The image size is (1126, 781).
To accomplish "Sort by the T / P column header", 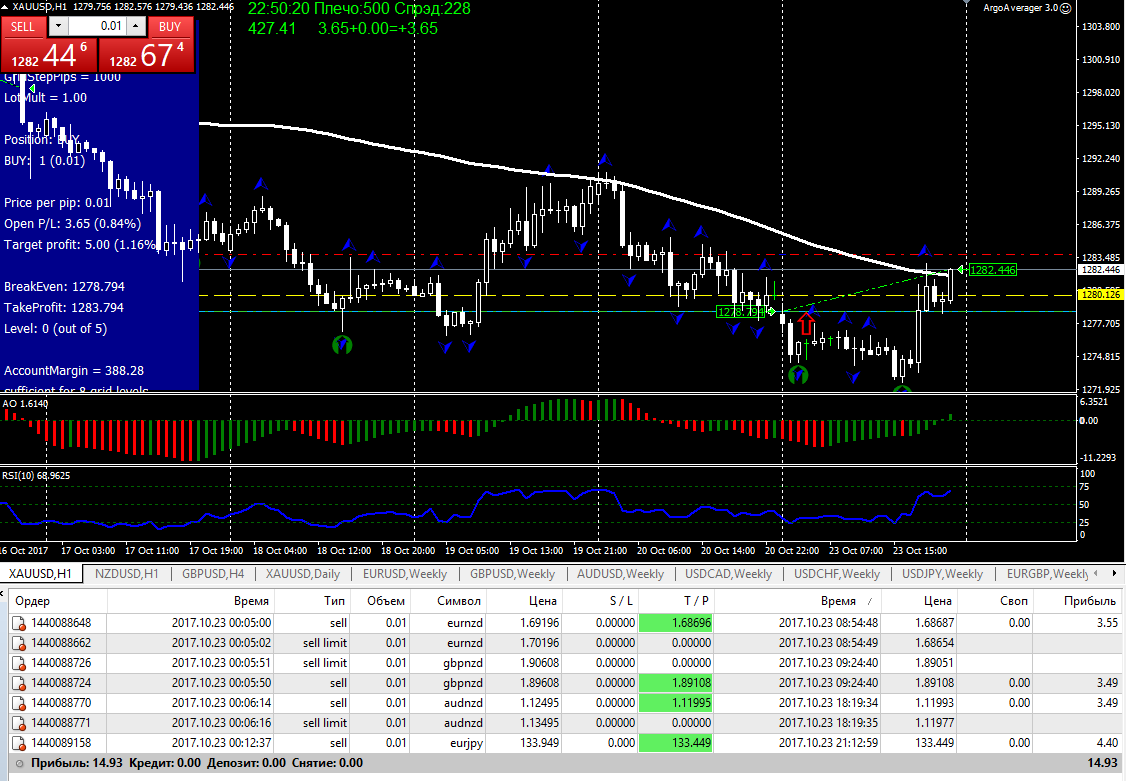I will [x=676, y=601].
